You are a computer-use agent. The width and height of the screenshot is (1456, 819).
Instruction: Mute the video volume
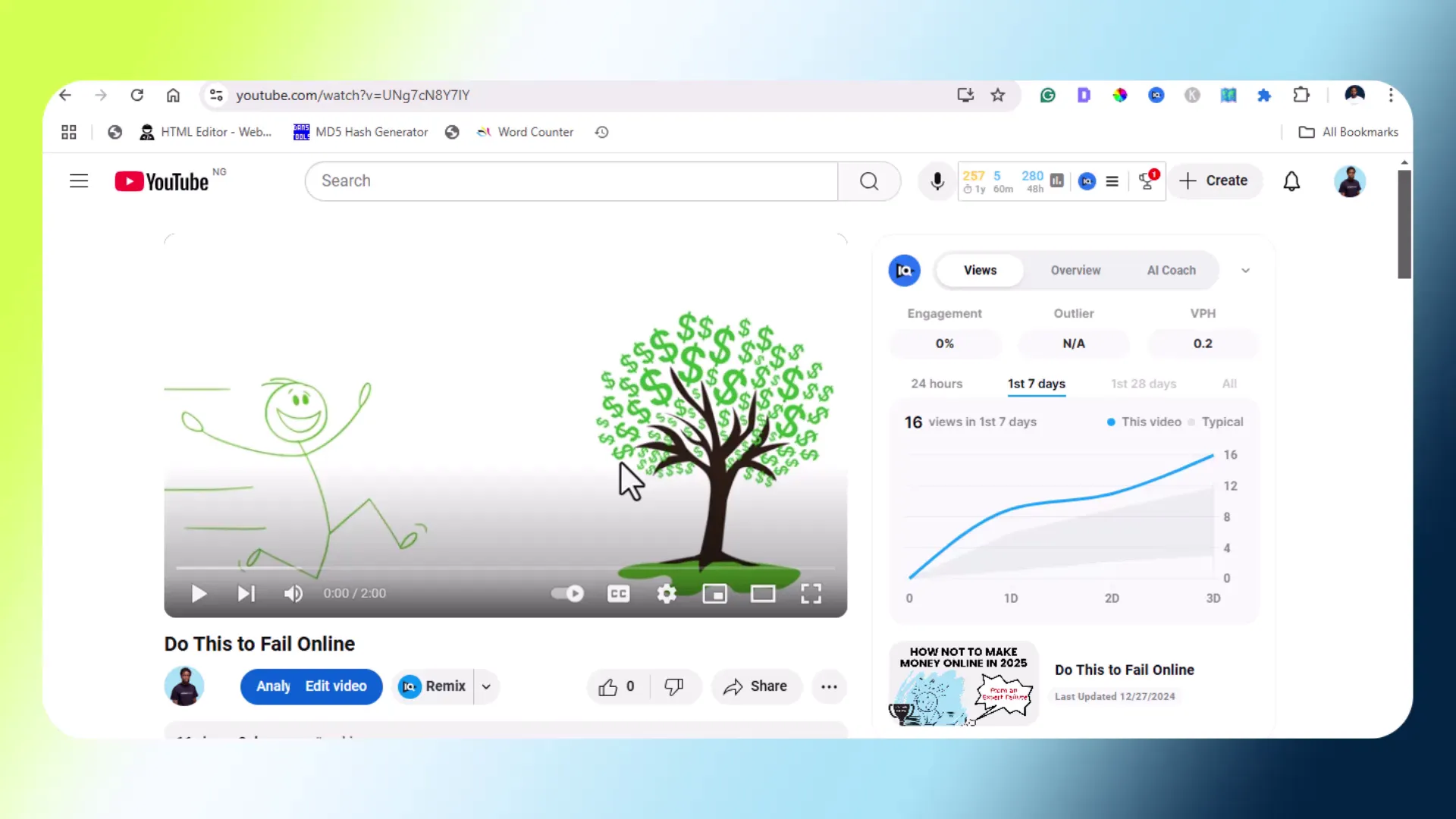[x=293, y=594]
